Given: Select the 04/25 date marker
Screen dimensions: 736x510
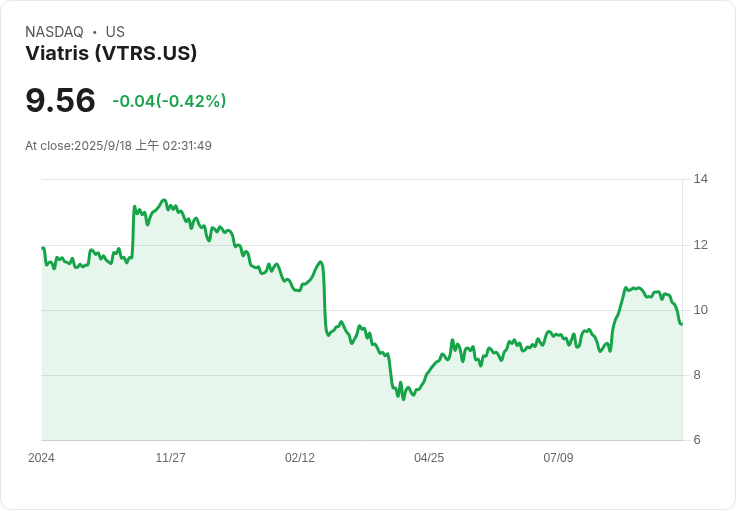Looking at the screenshot, I should pos(428,458).
